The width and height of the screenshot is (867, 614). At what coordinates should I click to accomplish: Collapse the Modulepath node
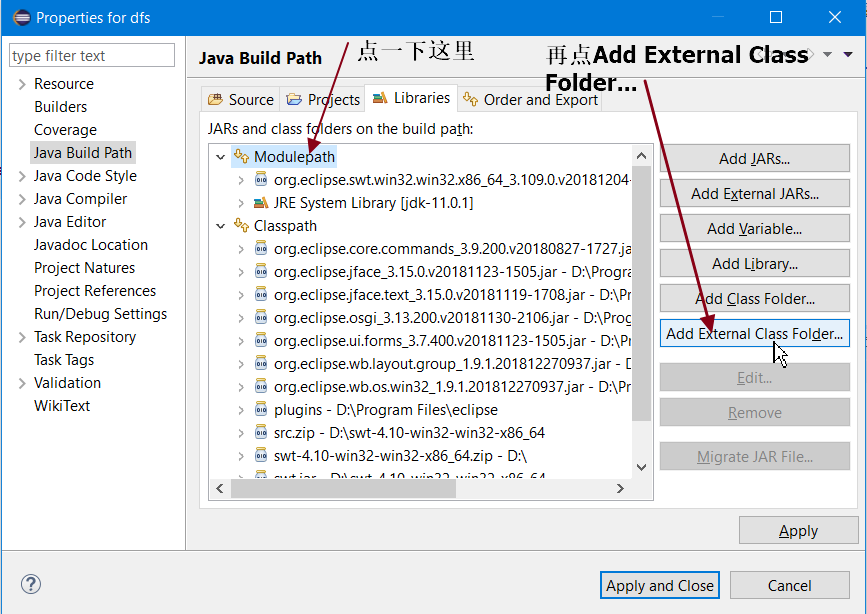pyautogui.click(x=221, y=157)
